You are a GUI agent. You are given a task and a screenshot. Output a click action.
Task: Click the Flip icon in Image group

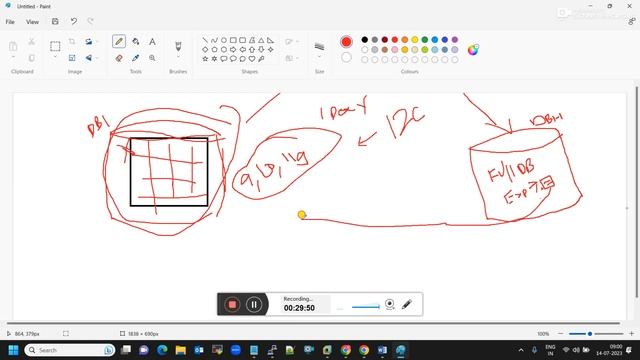89,58
